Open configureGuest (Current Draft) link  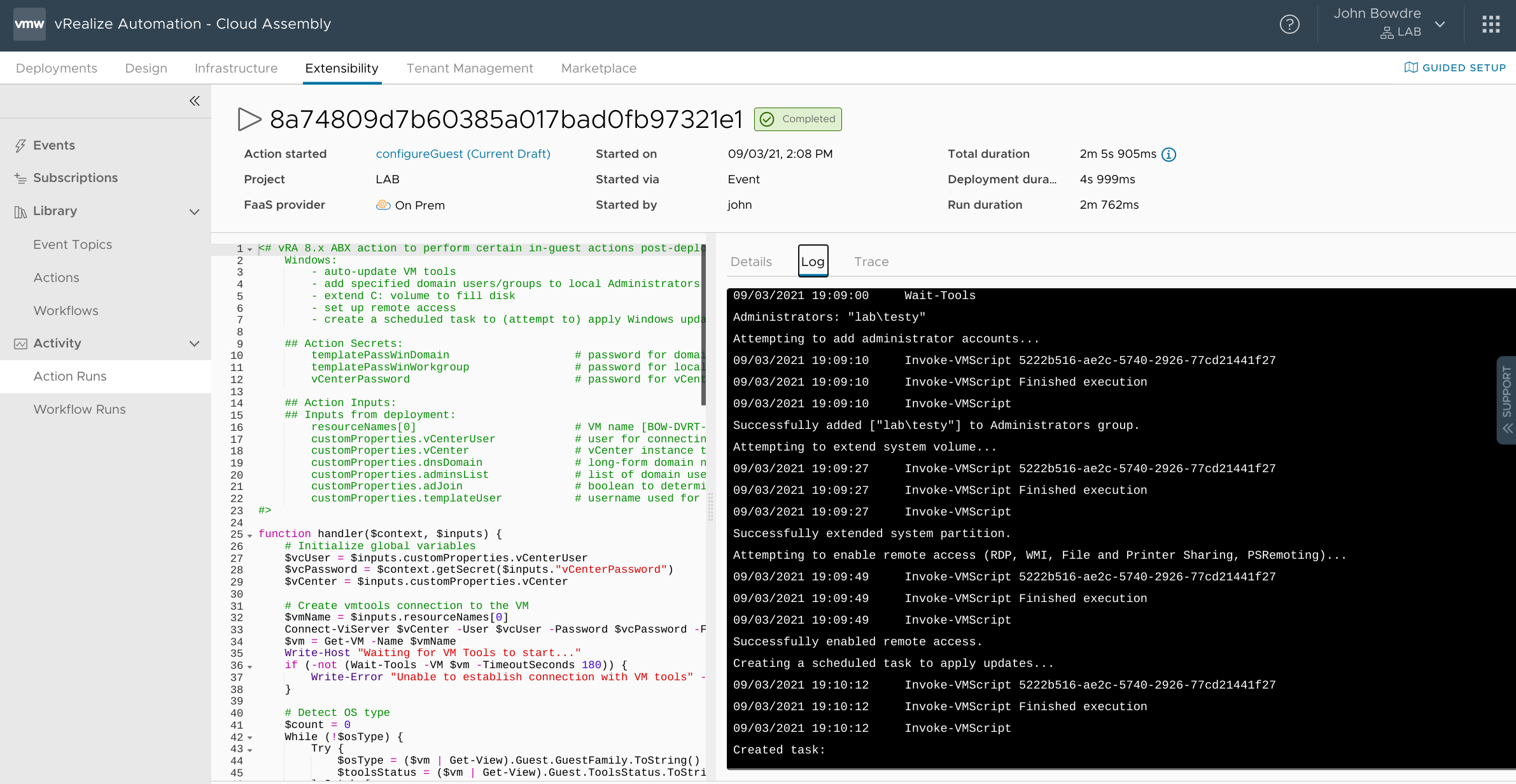pos(463,154)
